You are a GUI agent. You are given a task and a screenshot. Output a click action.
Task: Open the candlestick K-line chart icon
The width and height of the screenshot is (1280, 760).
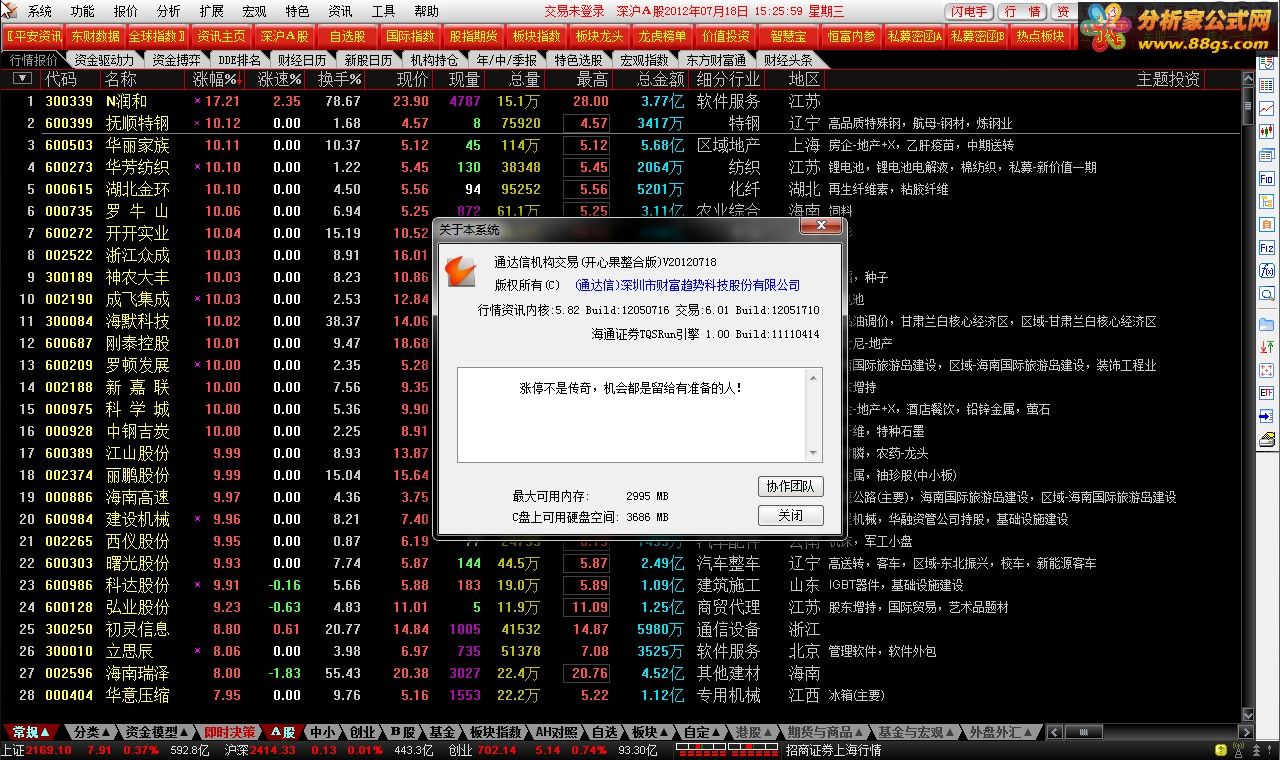1266,130
